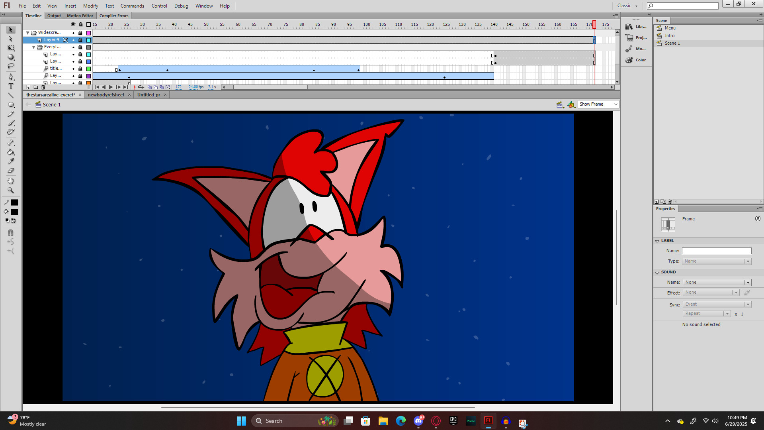This screenshot has height=430, width=764.
Task: Toggle green outline swatch layer outlines
Action: coord(88,69)
